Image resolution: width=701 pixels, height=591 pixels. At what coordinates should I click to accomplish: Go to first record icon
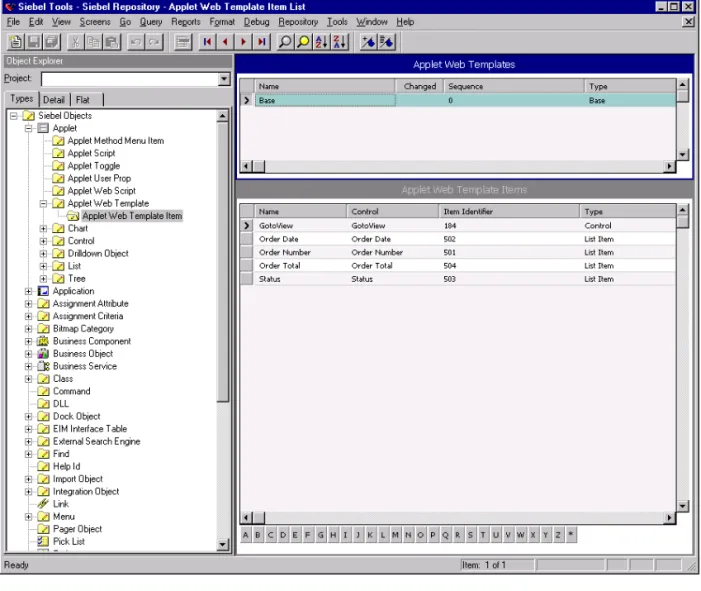207,42
